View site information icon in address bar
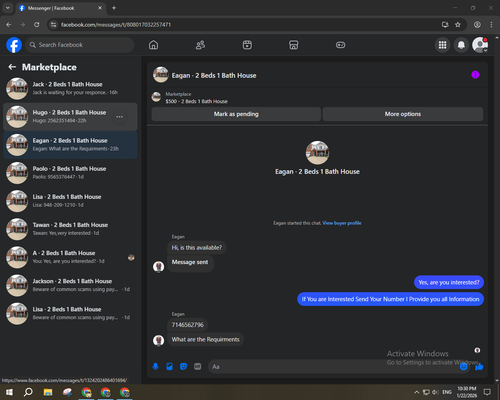The image size is (500, 400). point(53,25)
